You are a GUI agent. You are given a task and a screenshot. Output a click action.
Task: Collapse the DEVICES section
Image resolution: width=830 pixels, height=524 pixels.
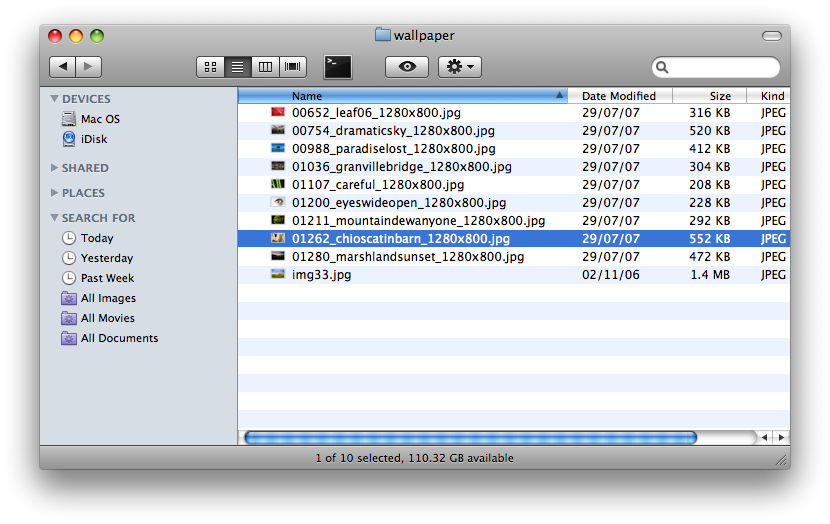coord(54,98)
